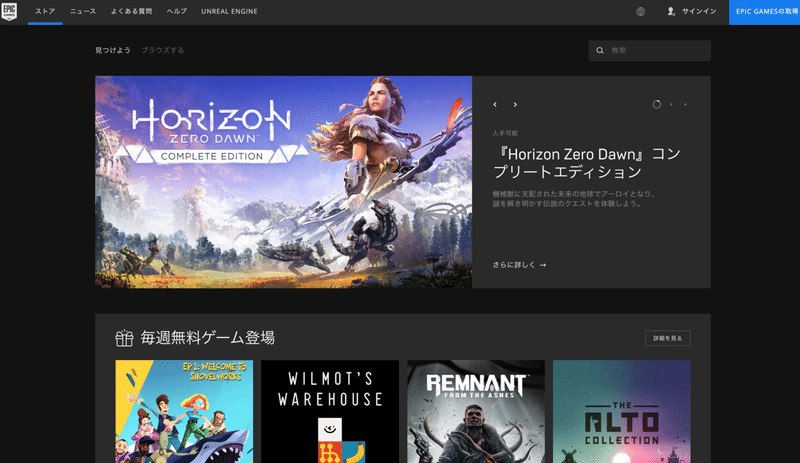Click the Horizon Zero Dawn title text

pos(587,163)
